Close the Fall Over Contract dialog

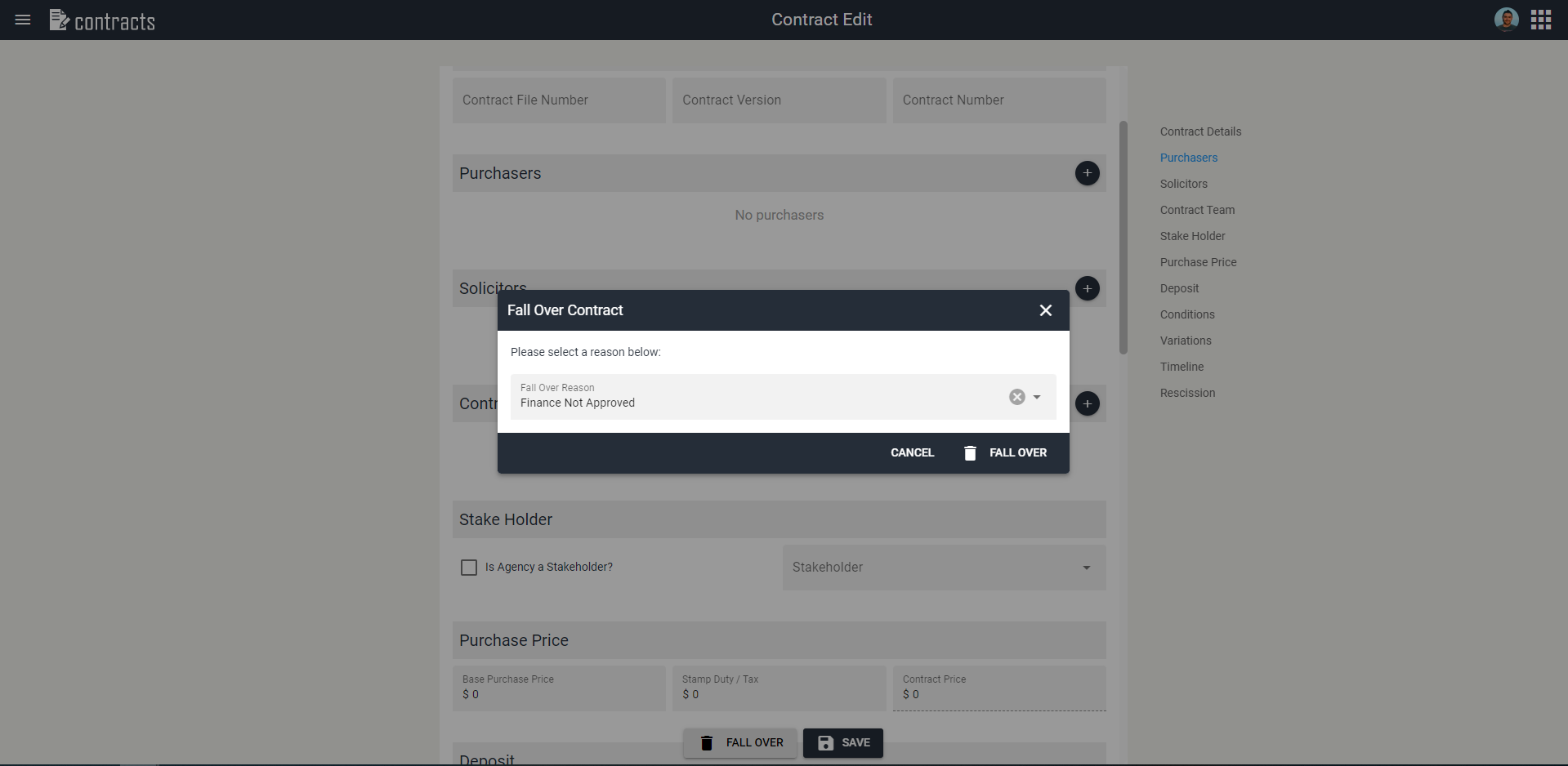click(x=1045, y=310)
